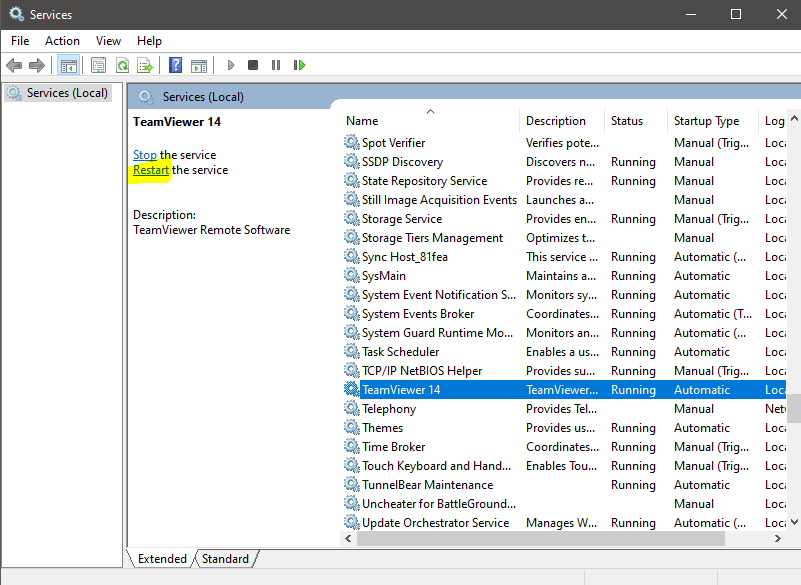Refresh the services list with the refresh icon

[121, 64]
